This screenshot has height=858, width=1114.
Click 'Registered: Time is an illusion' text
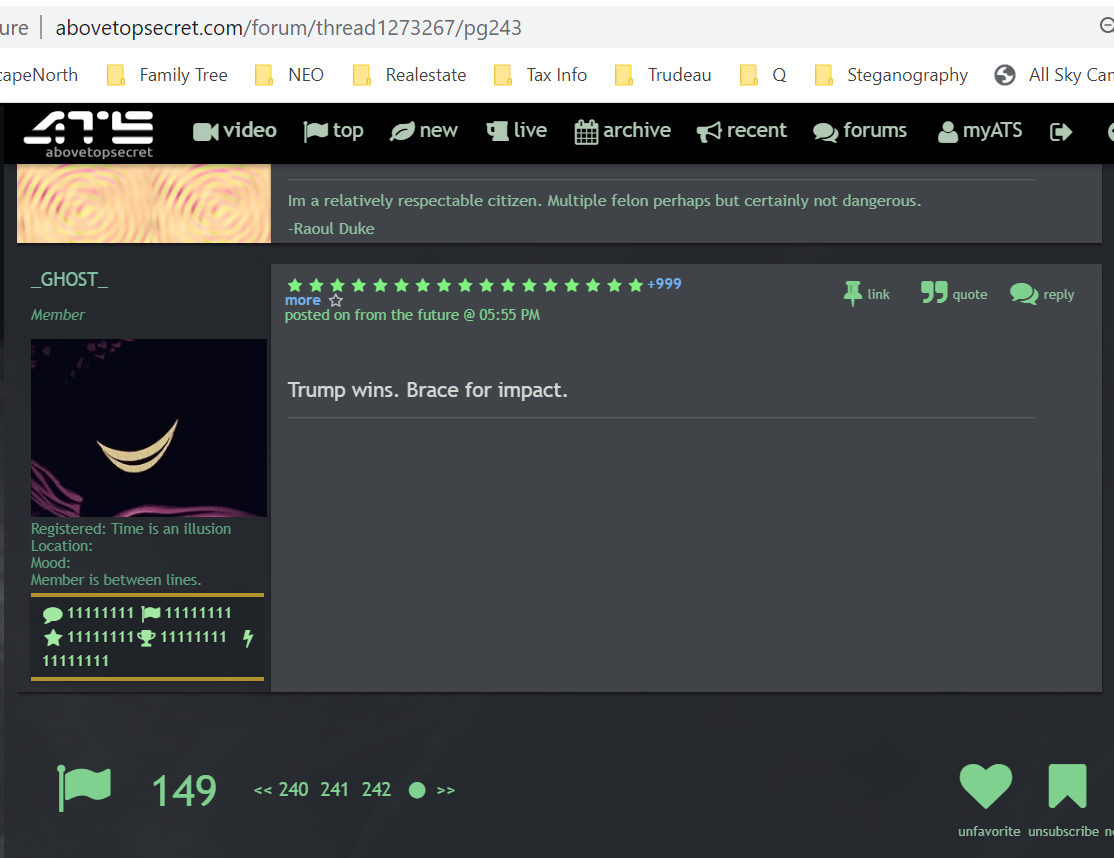[131, 528]
